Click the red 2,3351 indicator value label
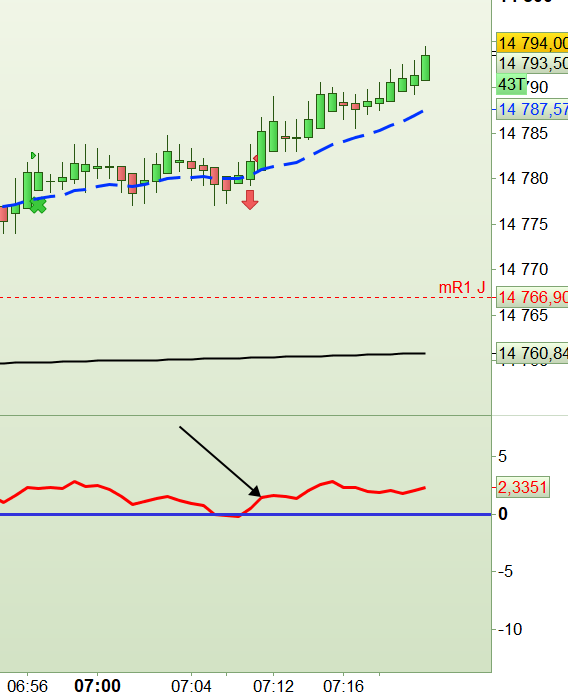 point(523,487)
